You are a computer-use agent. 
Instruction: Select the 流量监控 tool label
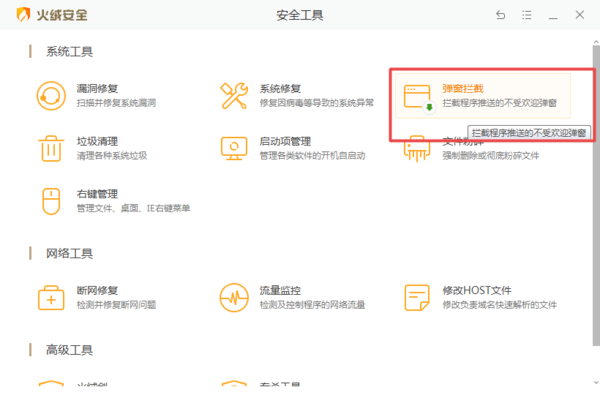click(x=280, y=291)
